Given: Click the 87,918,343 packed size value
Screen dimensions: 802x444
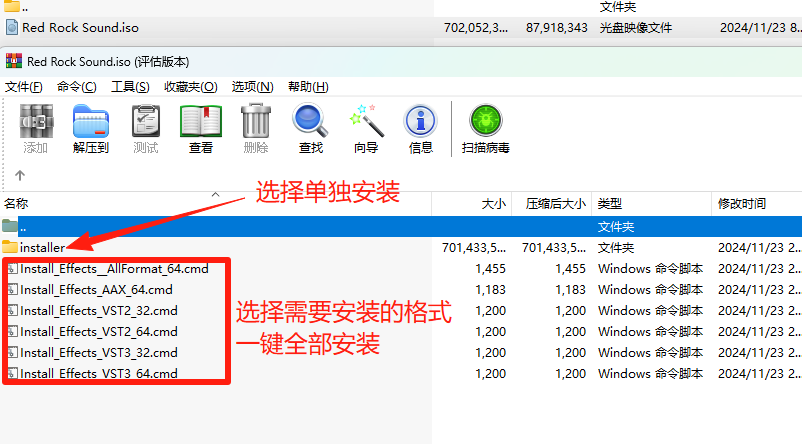Looking at the screenshot, I should pos(556,28).
